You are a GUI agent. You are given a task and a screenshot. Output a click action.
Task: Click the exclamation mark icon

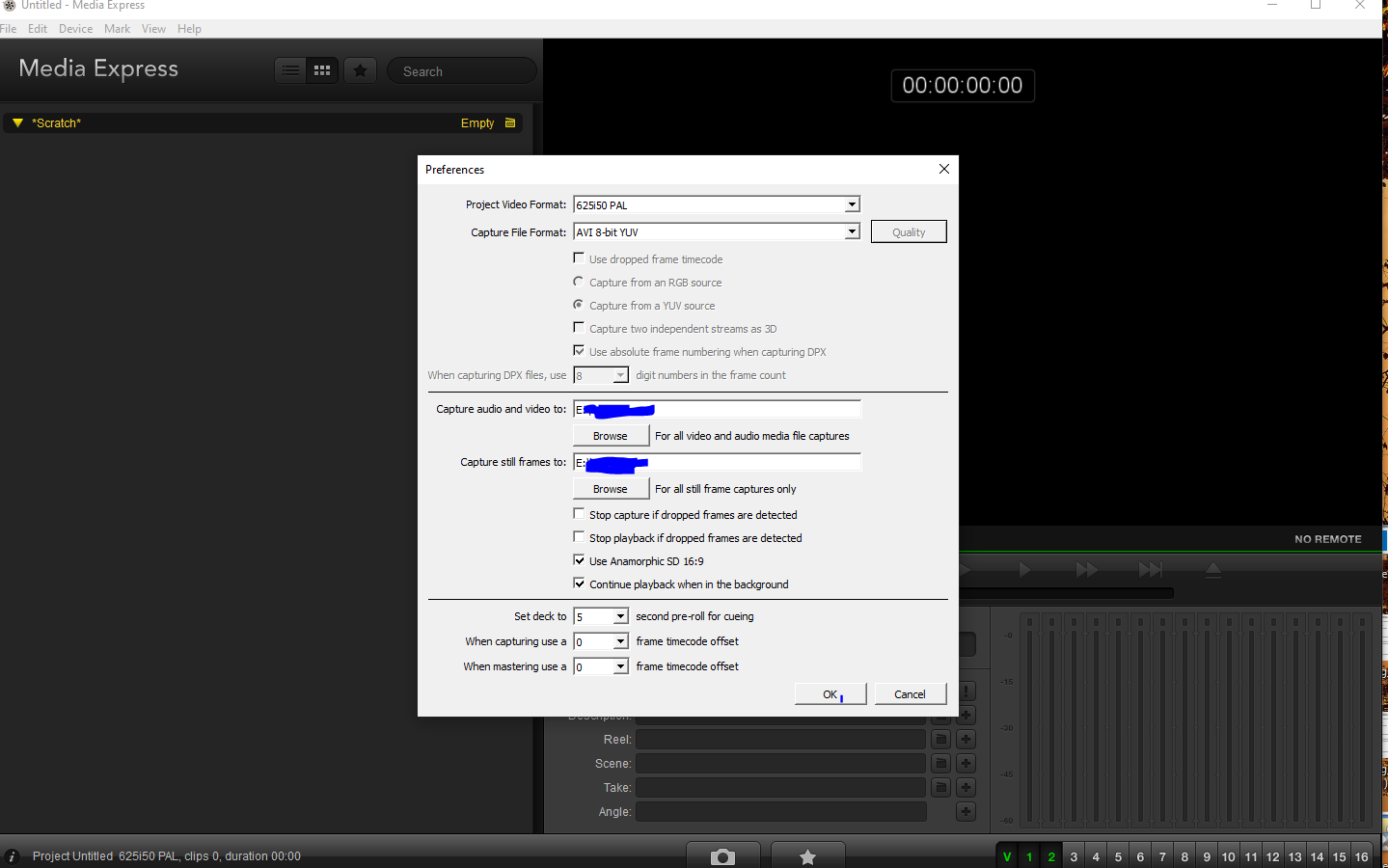966,692
